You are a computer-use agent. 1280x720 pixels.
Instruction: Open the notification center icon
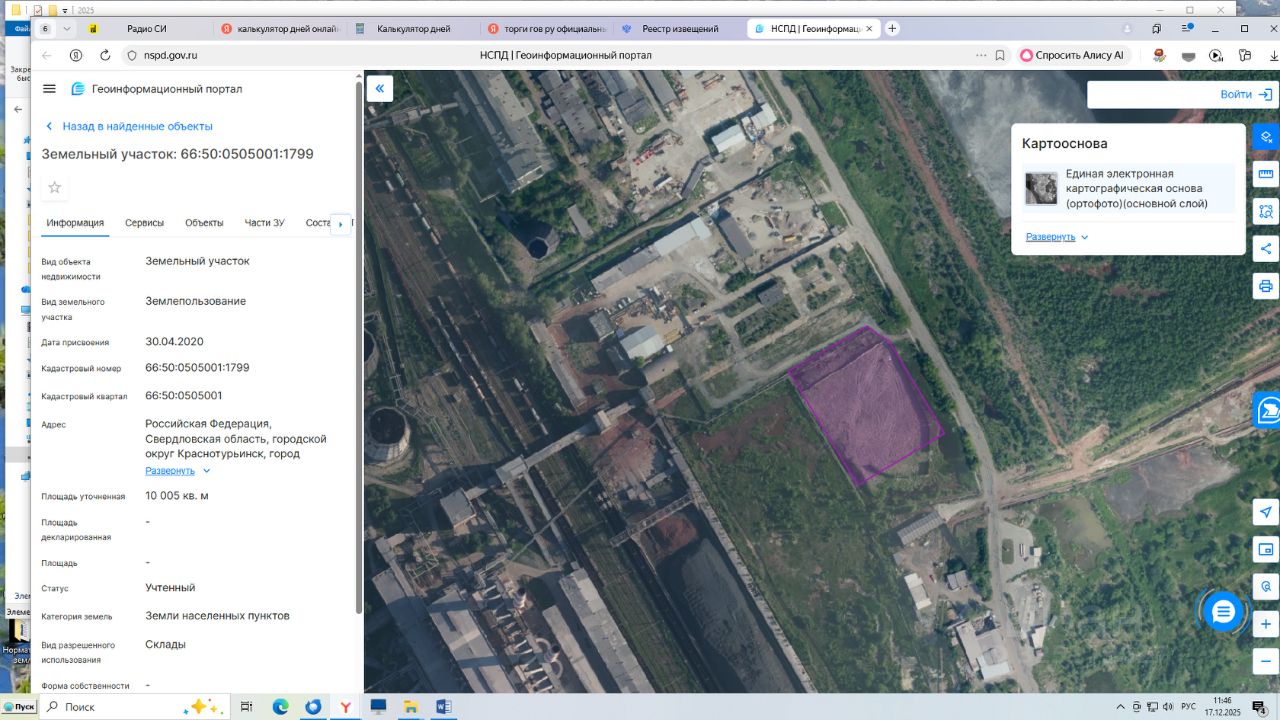[x=1261, y=707]
